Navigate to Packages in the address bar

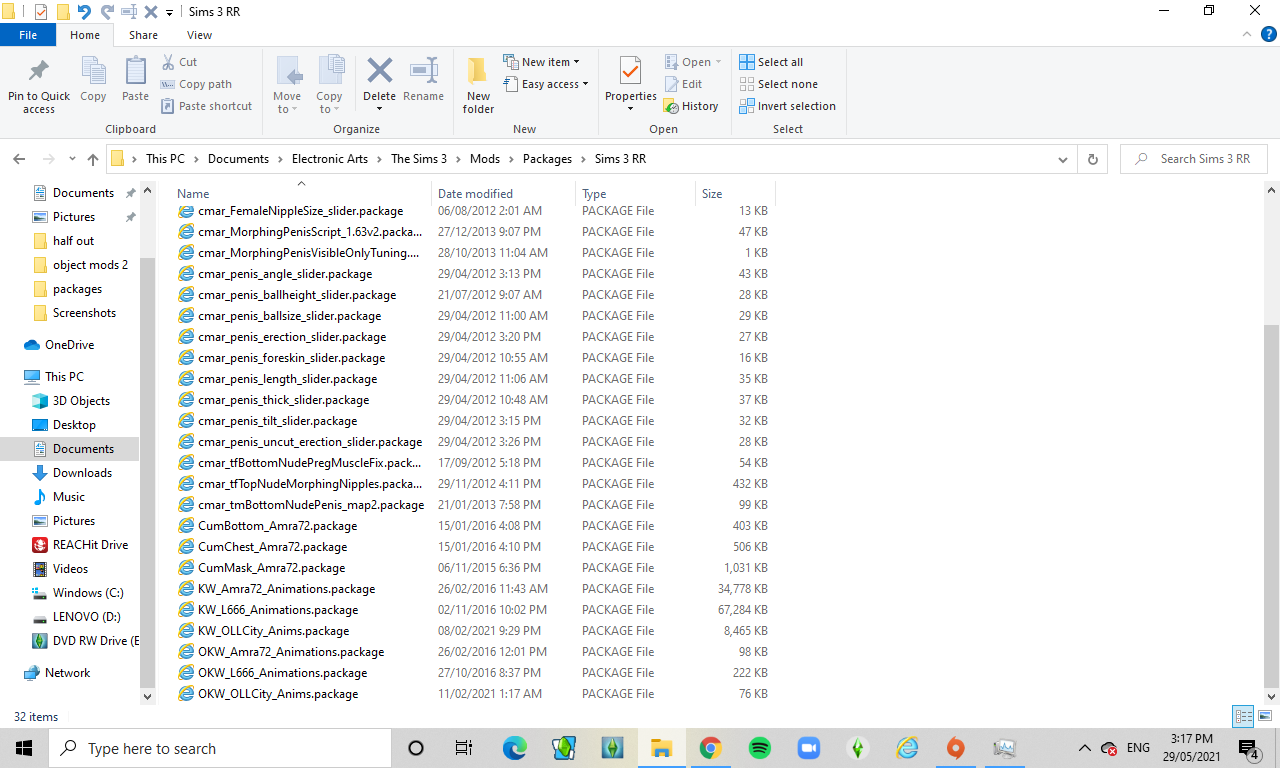[547, 159]
